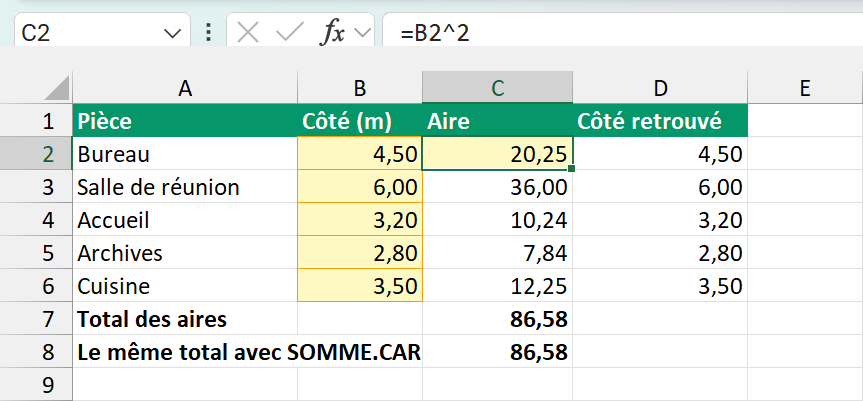Select the 'Accueil' cell
Image resolution: width=863 pixels, height=401 pixels.
(x=185, y=219)
